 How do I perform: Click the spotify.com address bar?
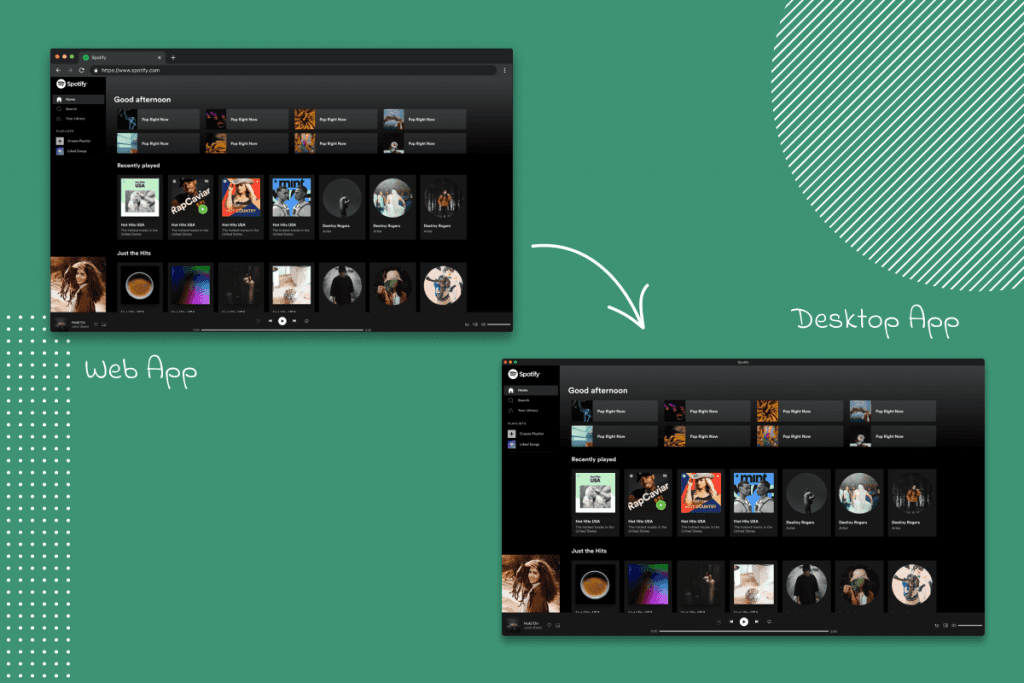pyautogui.click(x=294, y=70)
